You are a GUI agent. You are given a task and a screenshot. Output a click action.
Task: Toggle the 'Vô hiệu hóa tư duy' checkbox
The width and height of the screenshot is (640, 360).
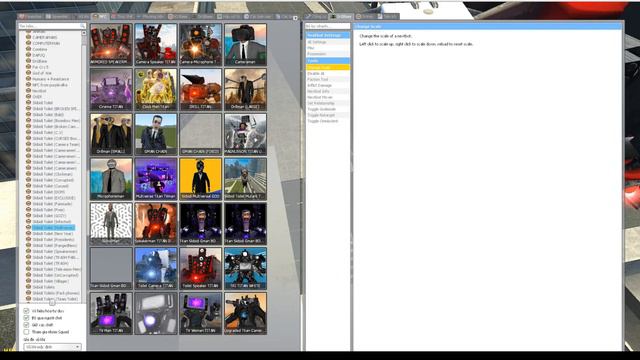(27, 311)
